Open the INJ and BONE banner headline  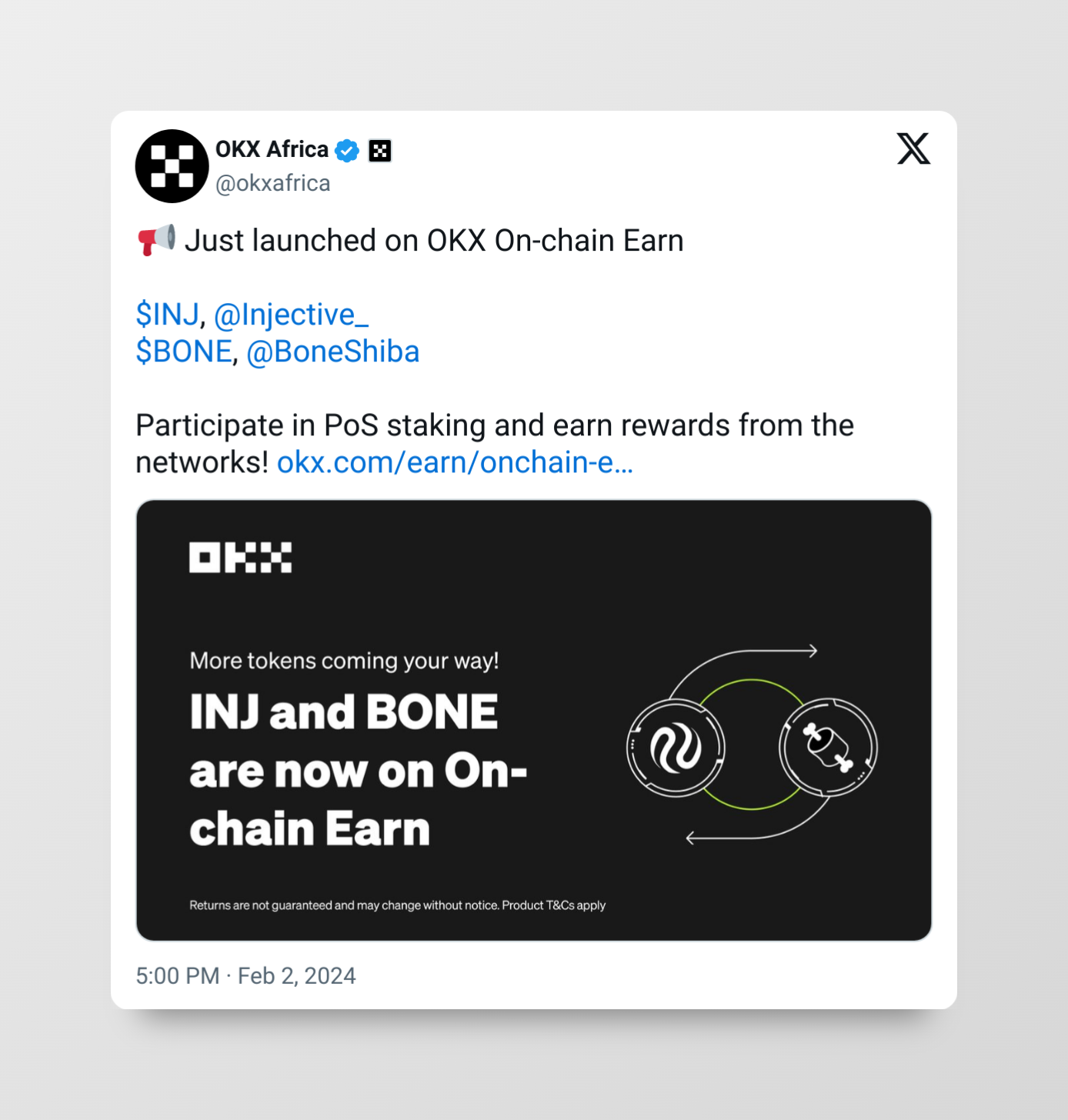tap(358, 770)
